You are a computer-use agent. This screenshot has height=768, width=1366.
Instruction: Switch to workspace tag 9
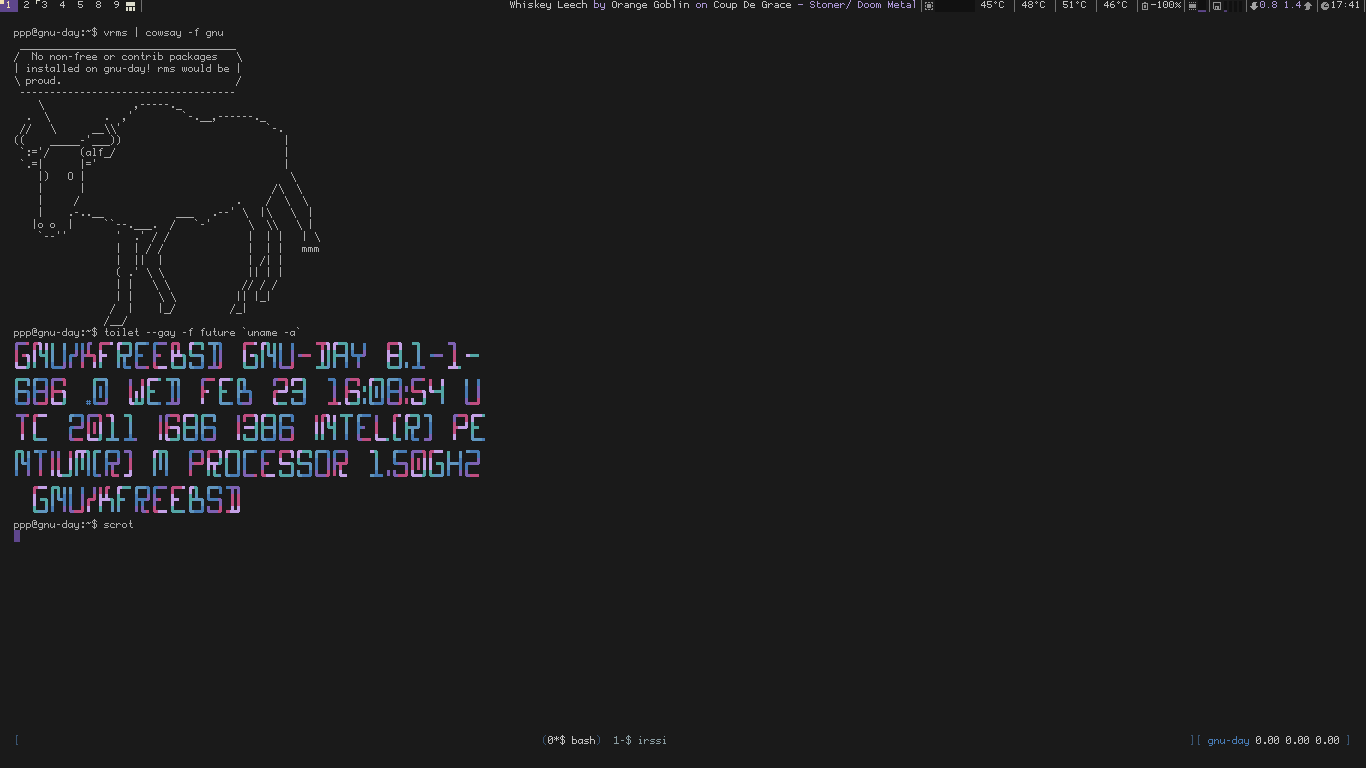click(116, 5)
